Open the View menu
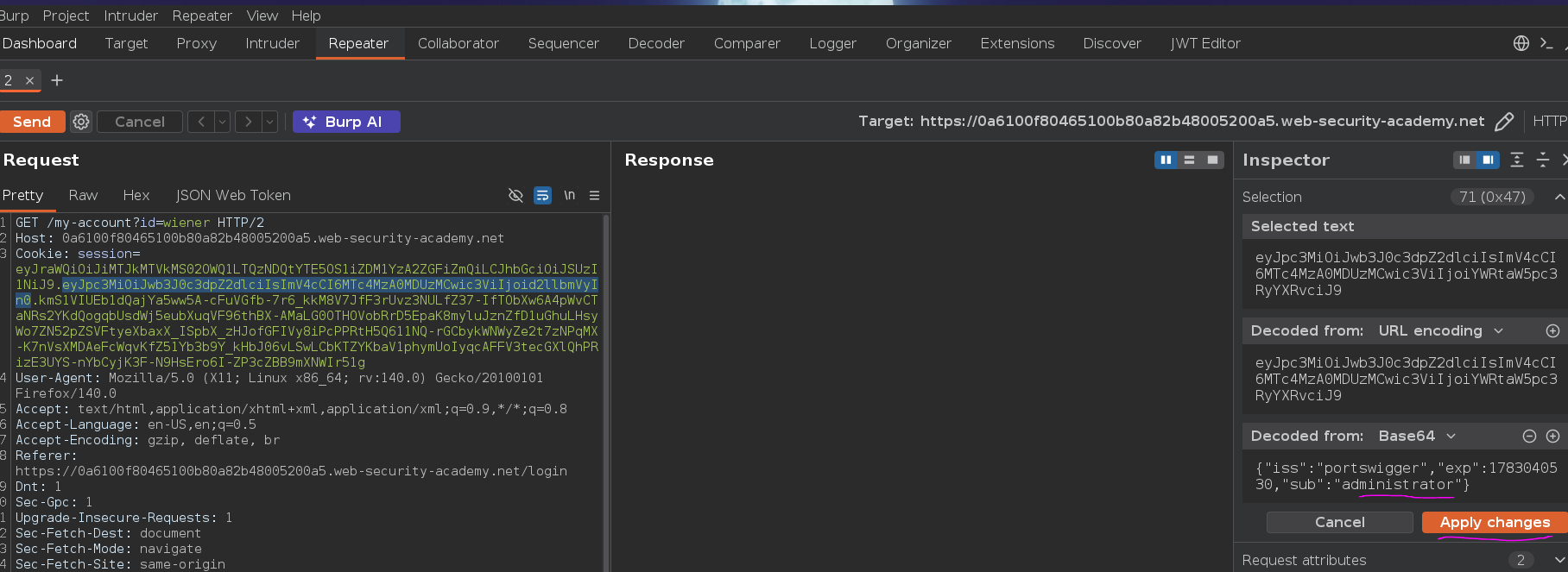 262,16
